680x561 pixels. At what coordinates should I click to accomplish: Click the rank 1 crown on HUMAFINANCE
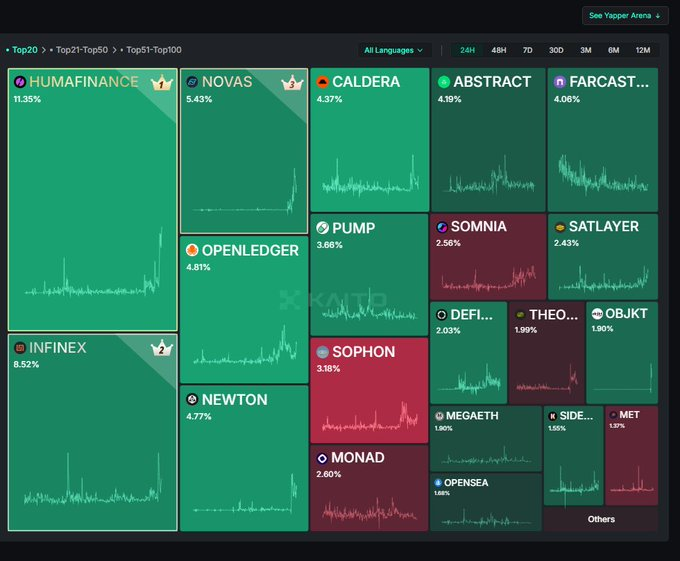click(162, 83)
